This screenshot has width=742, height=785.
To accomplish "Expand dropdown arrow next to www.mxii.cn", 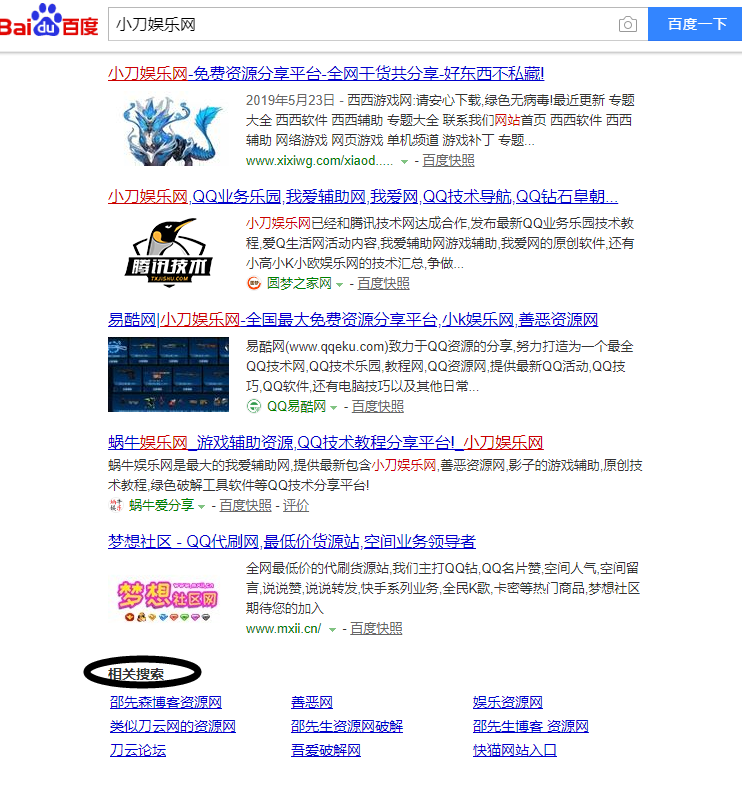I will pyautogui.click(x=332, y=630).
